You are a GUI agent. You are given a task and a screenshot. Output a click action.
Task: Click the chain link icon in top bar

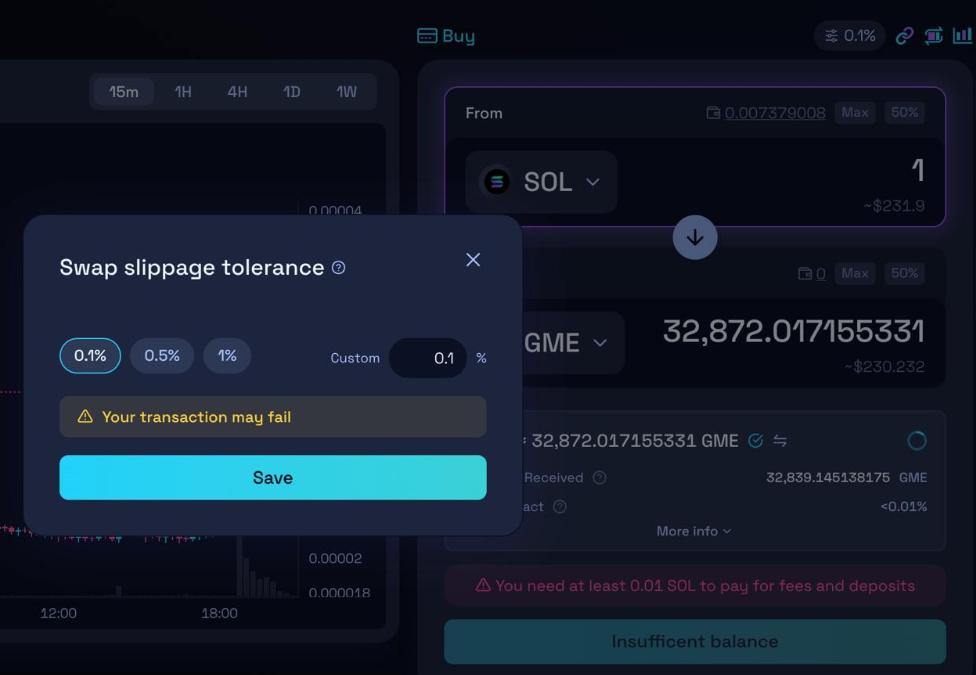[x=904, y=36]
